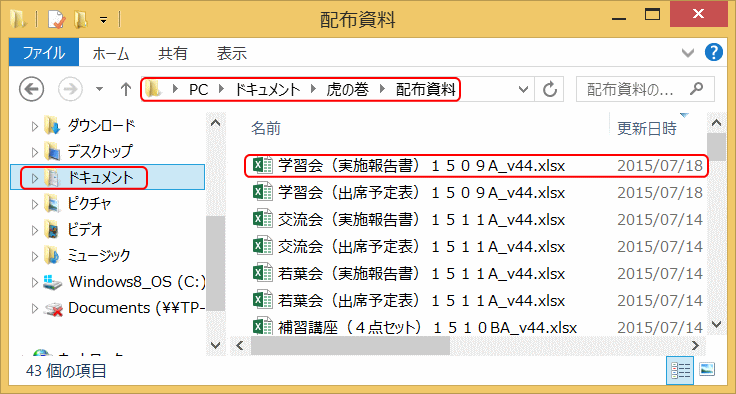Click the New Folder icon in quick access toolbar
The image size is (736, 394).
81,20
